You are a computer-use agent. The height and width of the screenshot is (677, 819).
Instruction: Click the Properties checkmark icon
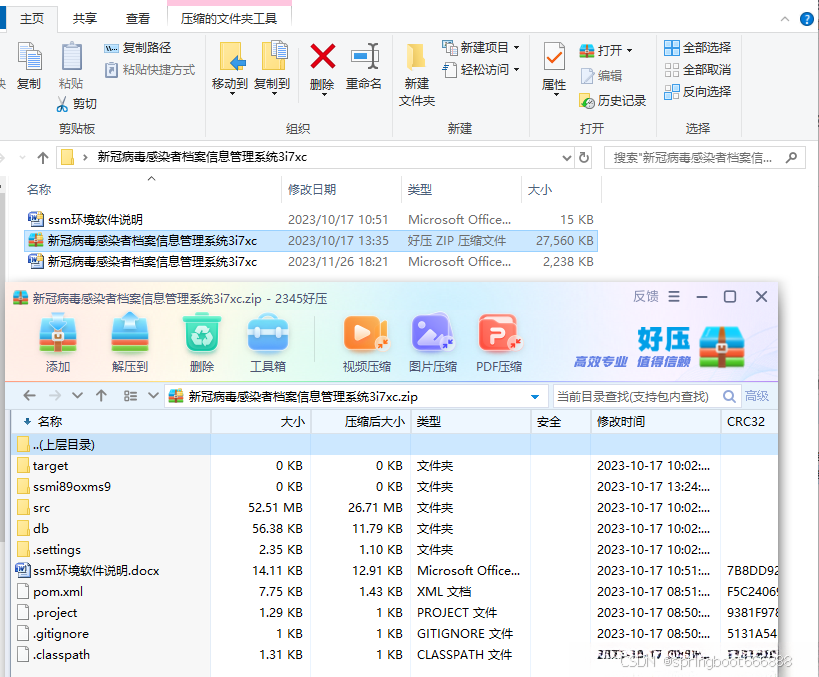tap(554, 56)
